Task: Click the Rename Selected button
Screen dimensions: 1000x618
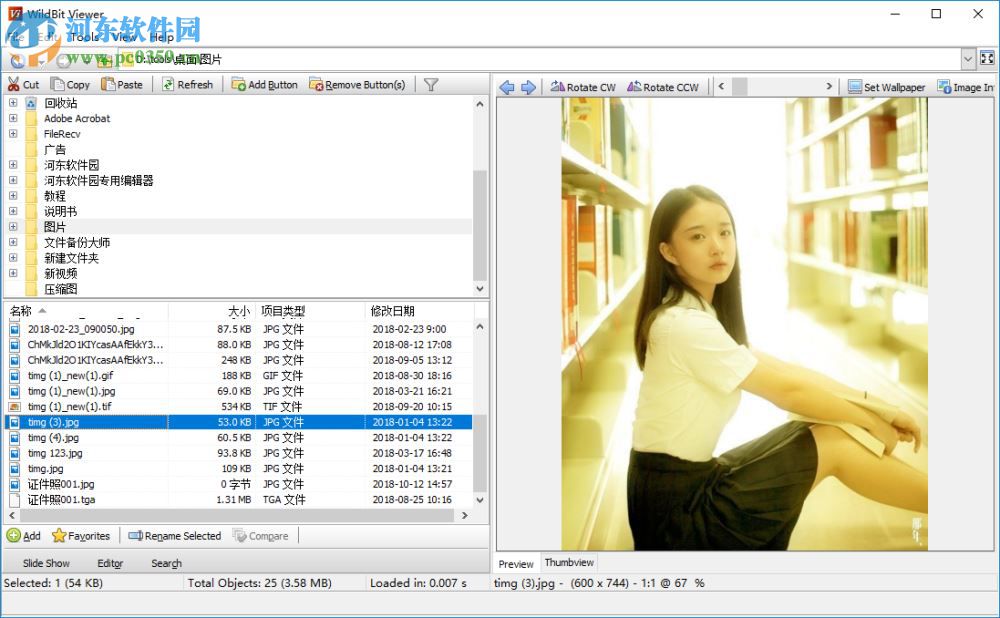Action: click(x=175, y=535)
